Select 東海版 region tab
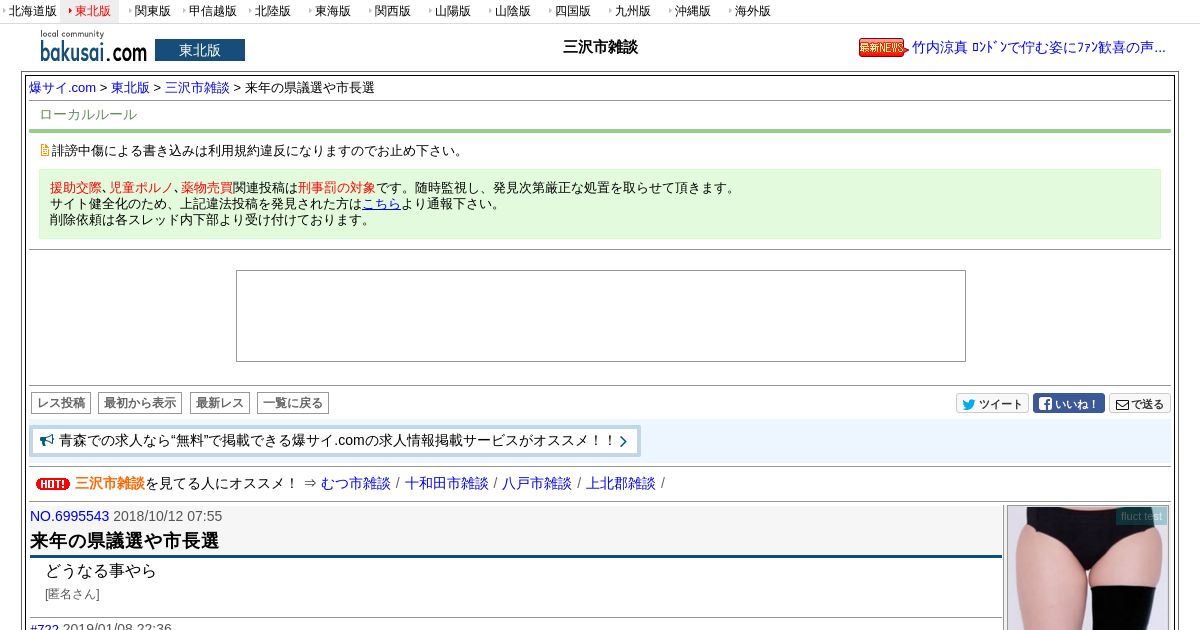The image size is (1200, 630). tap(330, 11)
